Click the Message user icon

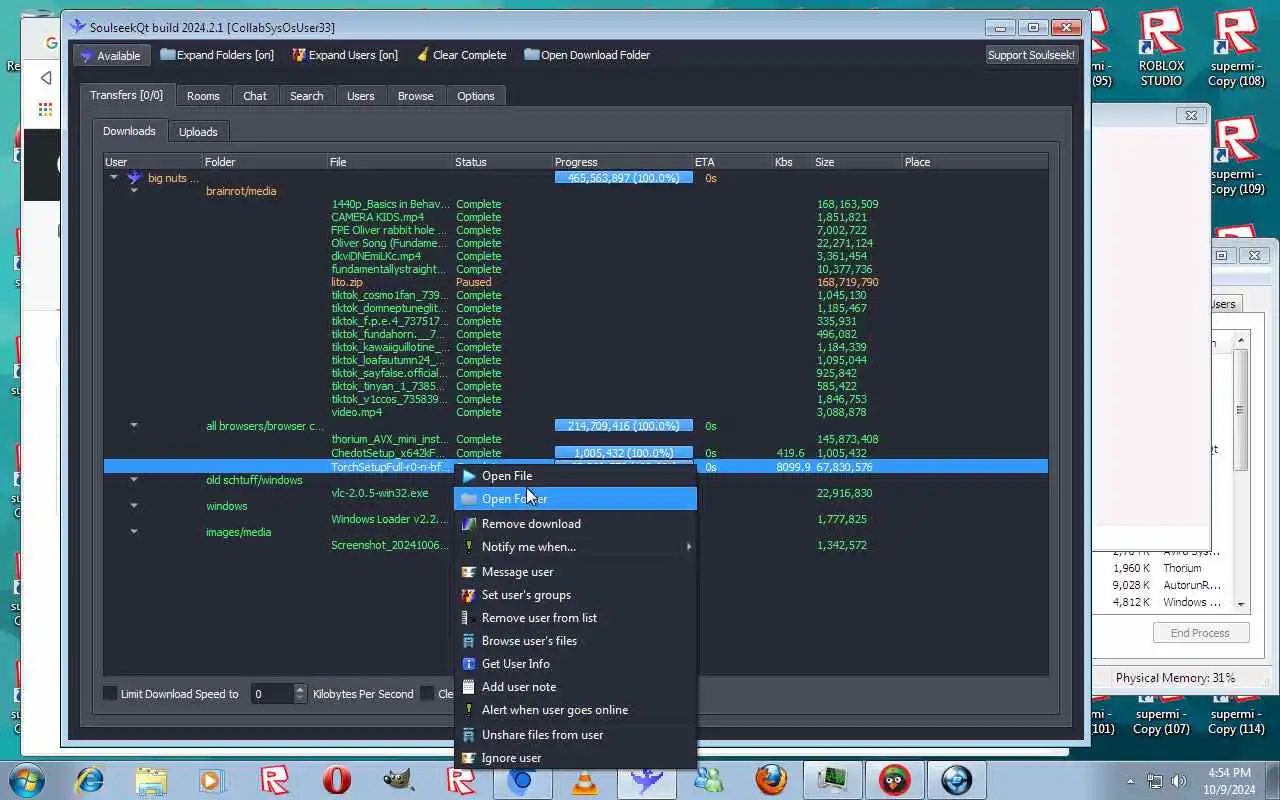tap(468, 572)
